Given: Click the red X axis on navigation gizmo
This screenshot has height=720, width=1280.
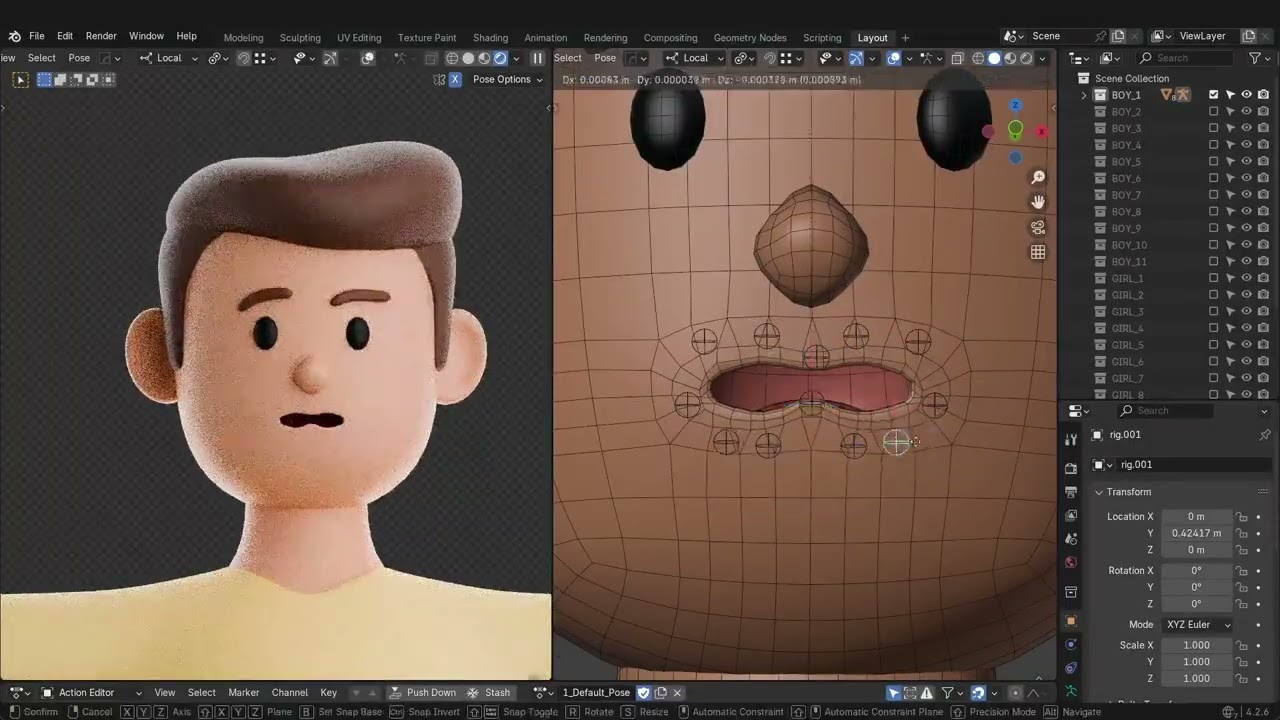Looking at the screenshot, I should [x=1041, y=132].
